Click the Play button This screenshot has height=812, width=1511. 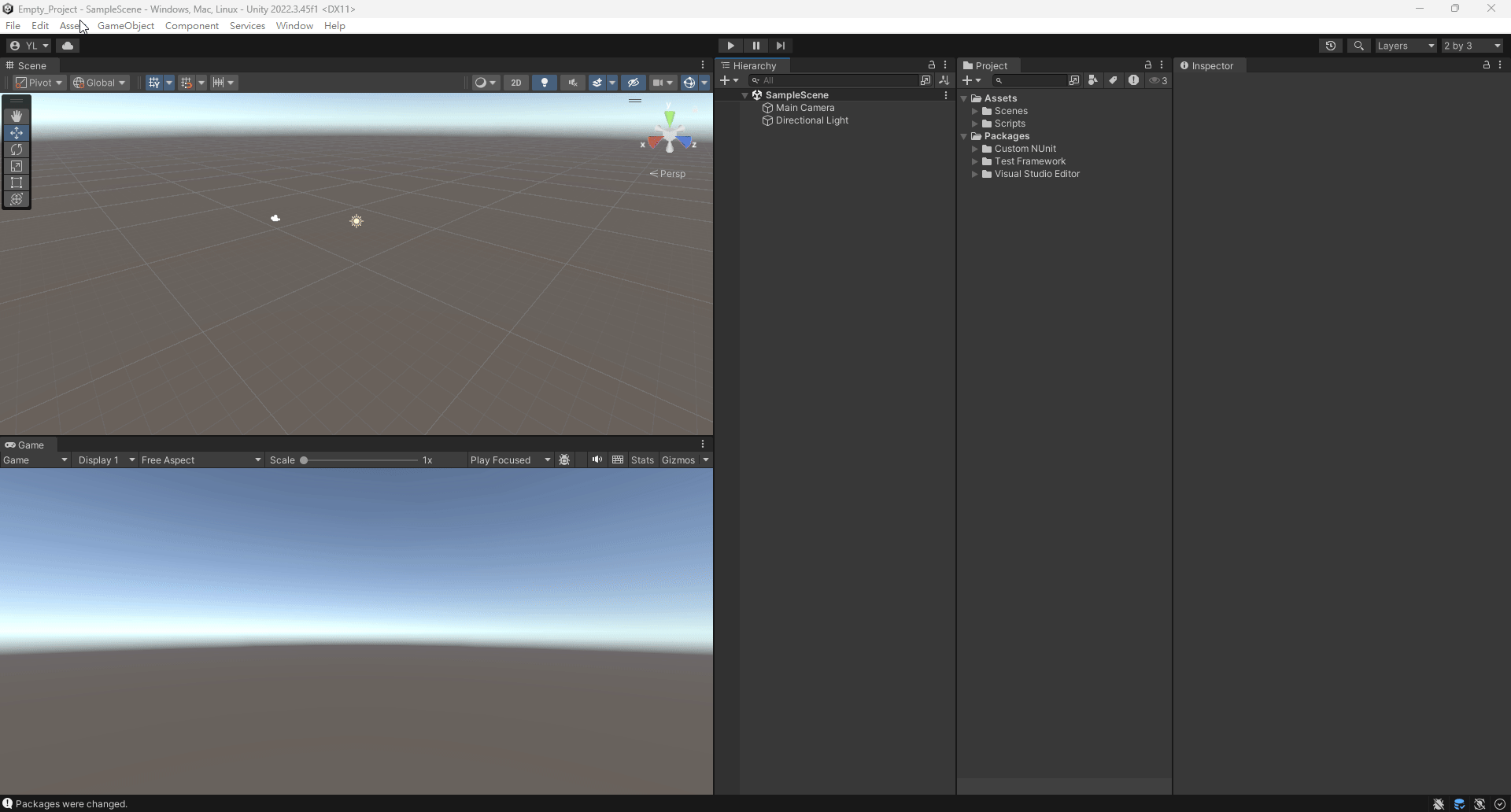[x=730, y=46]
